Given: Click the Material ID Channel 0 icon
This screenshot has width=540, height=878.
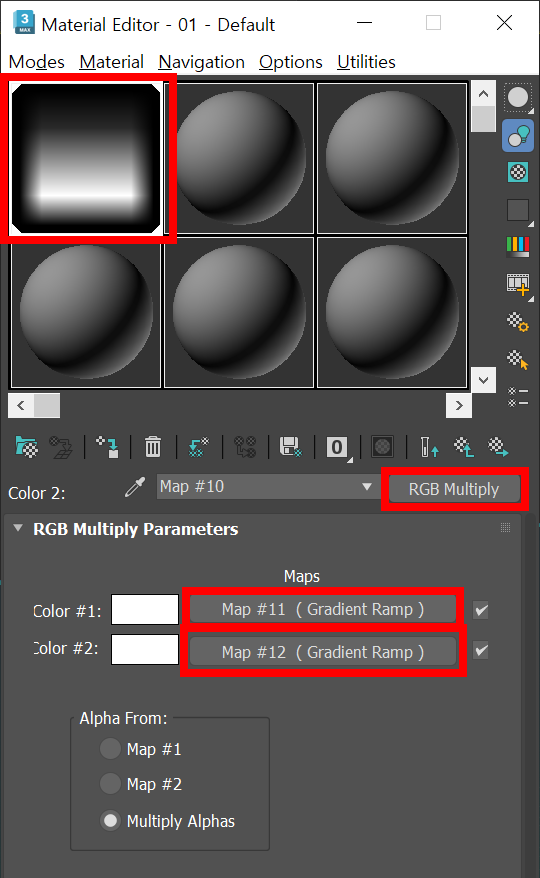Looking at the screenshot, I should [337, 447].
